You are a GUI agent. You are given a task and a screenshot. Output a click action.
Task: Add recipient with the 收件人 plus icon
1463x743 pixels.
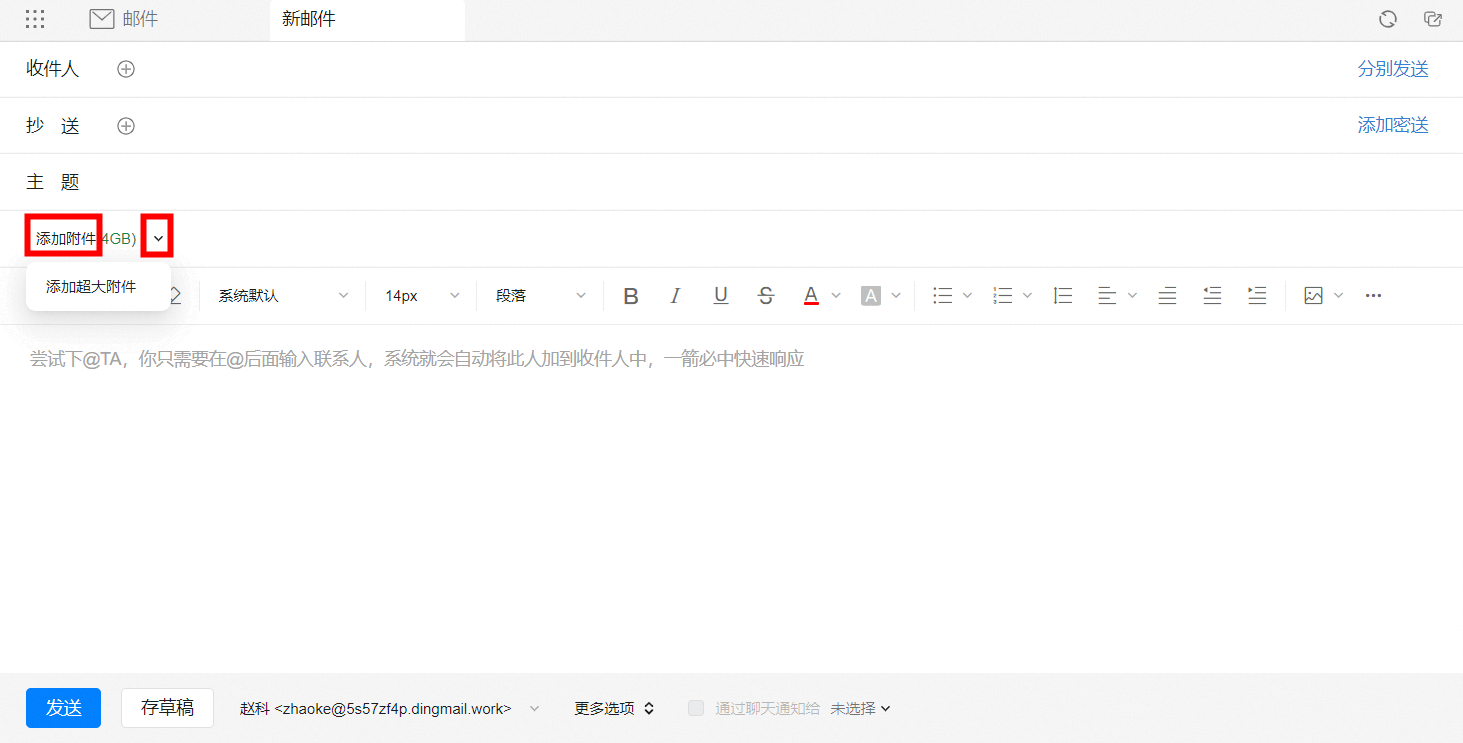(x=126, y=69)
